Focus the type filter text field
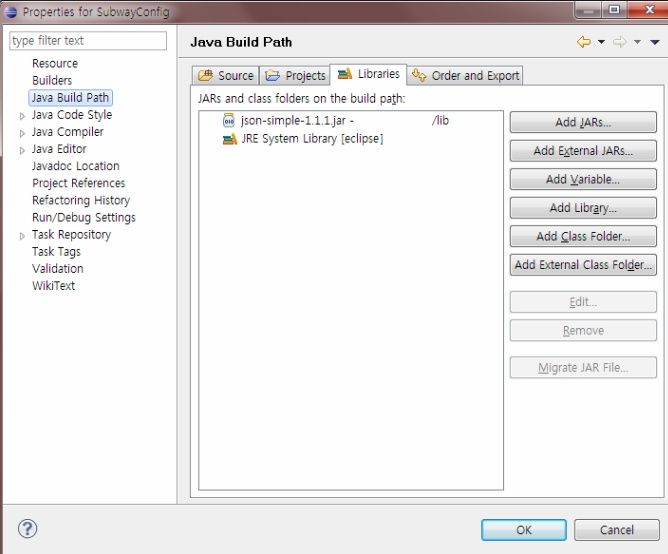 (x=88, y=41)
